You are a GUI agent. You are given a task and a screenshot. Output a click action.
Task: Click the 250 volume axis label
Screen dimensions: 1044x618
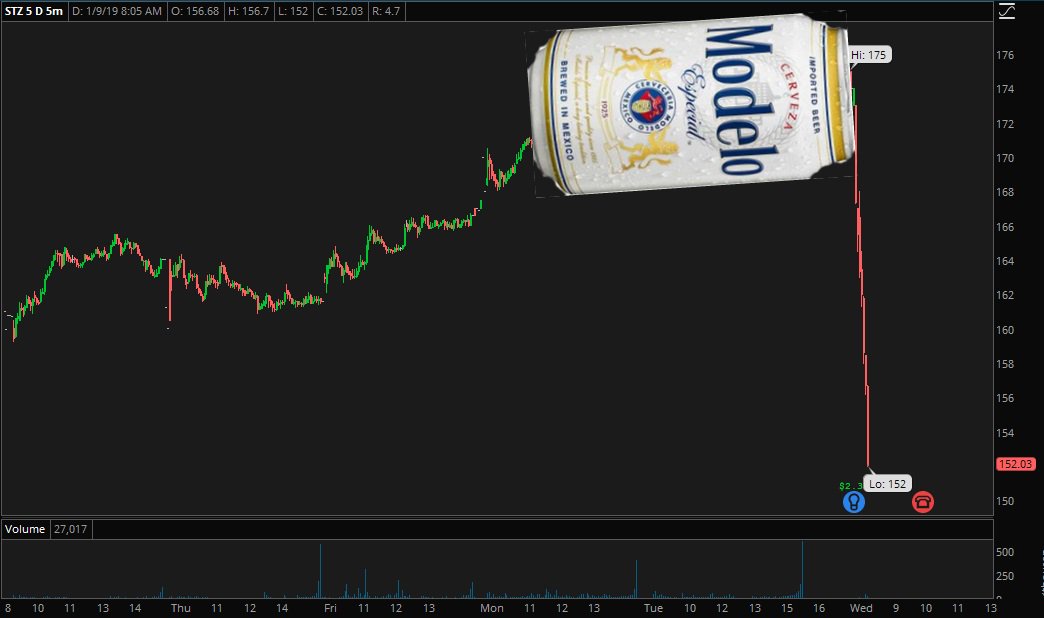point(1005,576)
